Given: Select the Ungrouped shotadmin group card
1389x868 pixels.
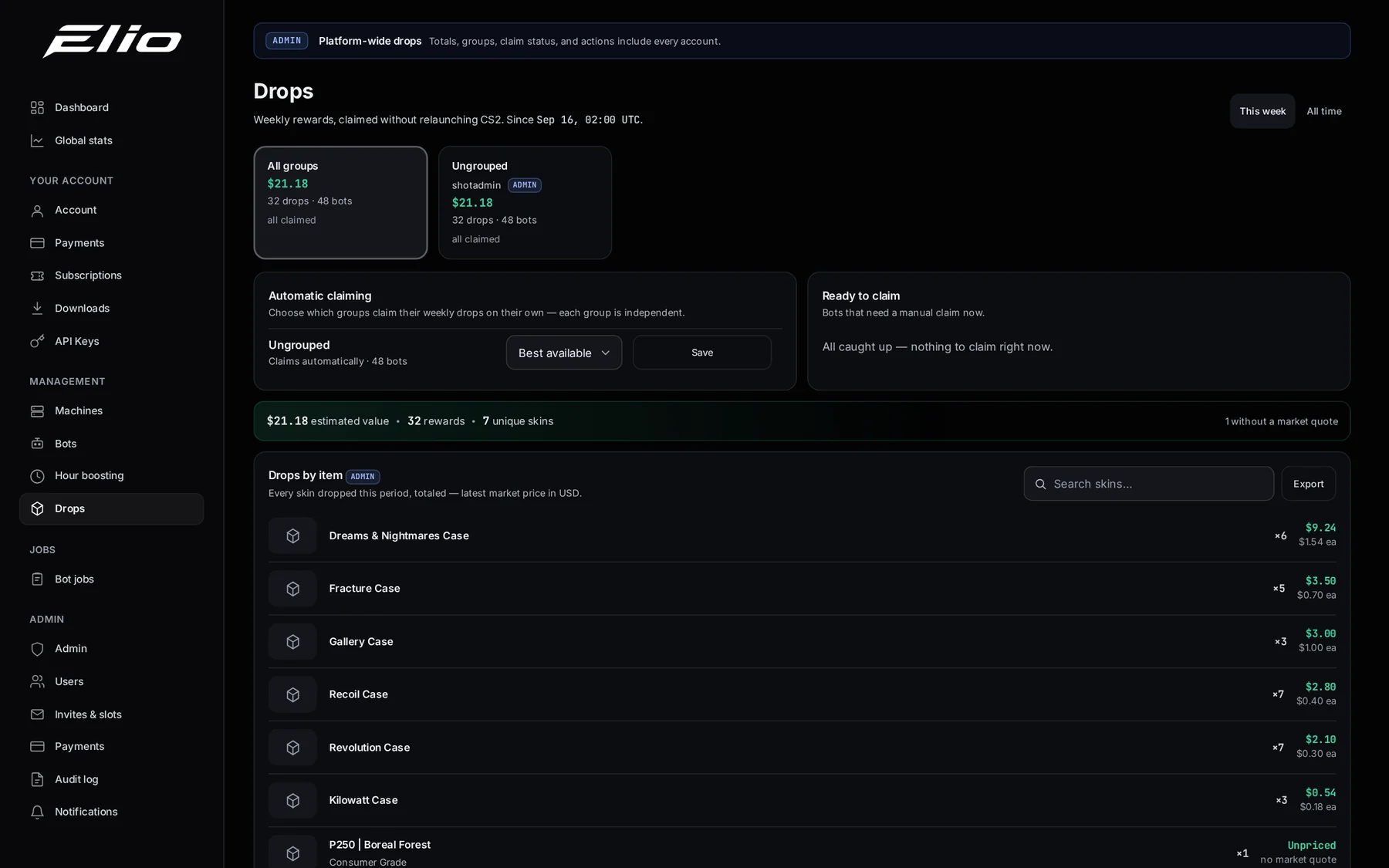Looking at the screenshot, I should pyautogui.click(x=525, y=203).
